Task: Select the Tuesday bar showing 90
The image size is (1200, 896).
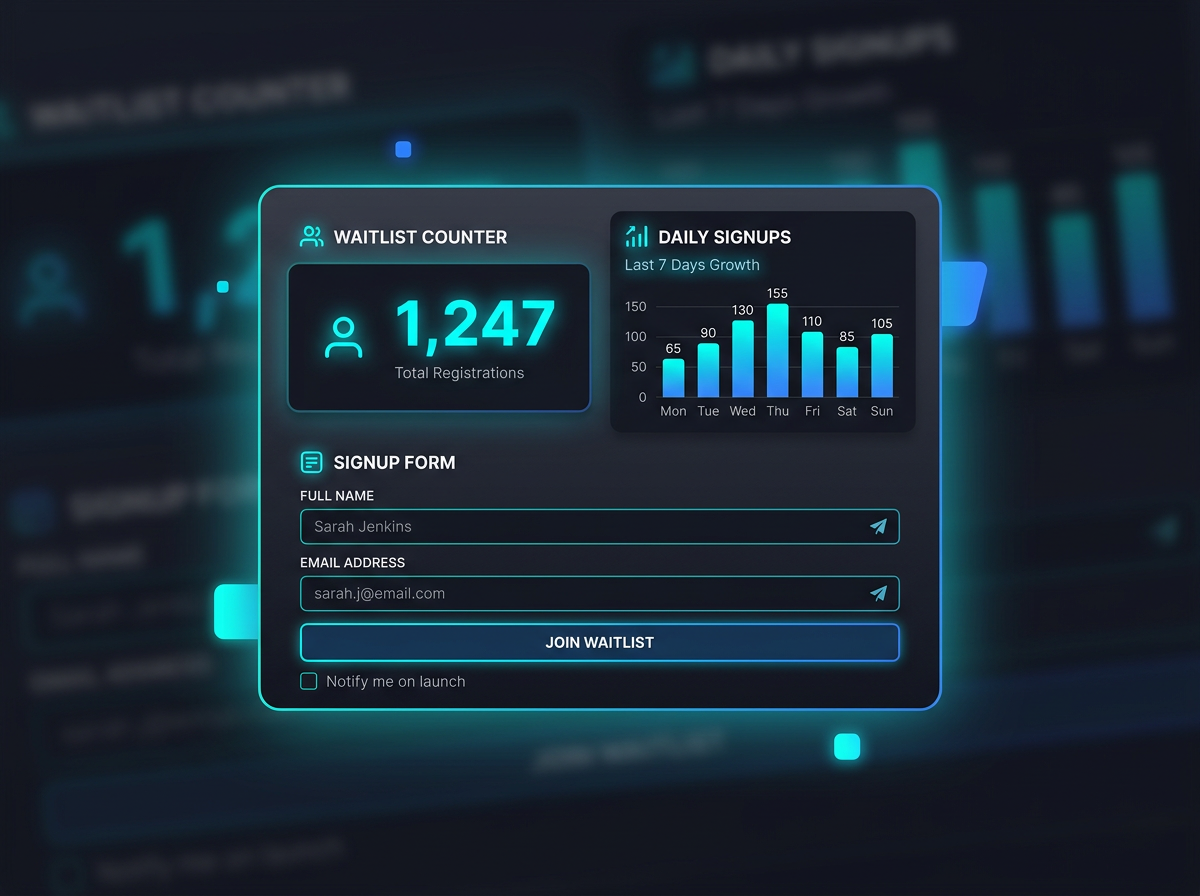Action: coord(708,370)
